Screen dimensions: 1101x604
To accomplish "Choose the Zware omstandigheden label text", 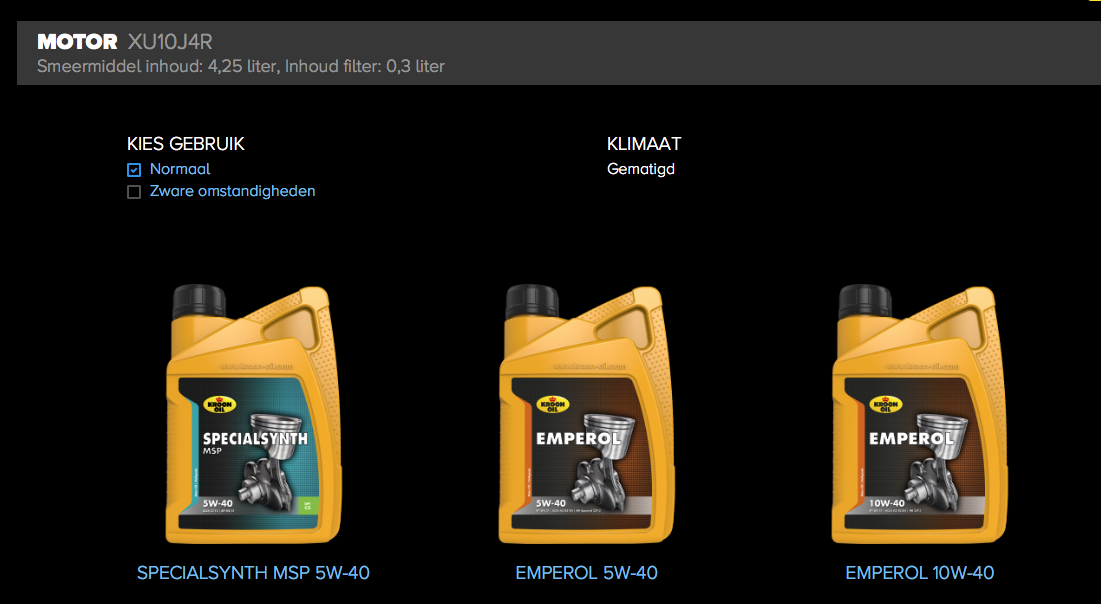I will pyautogui.click(x=232, y=191).
